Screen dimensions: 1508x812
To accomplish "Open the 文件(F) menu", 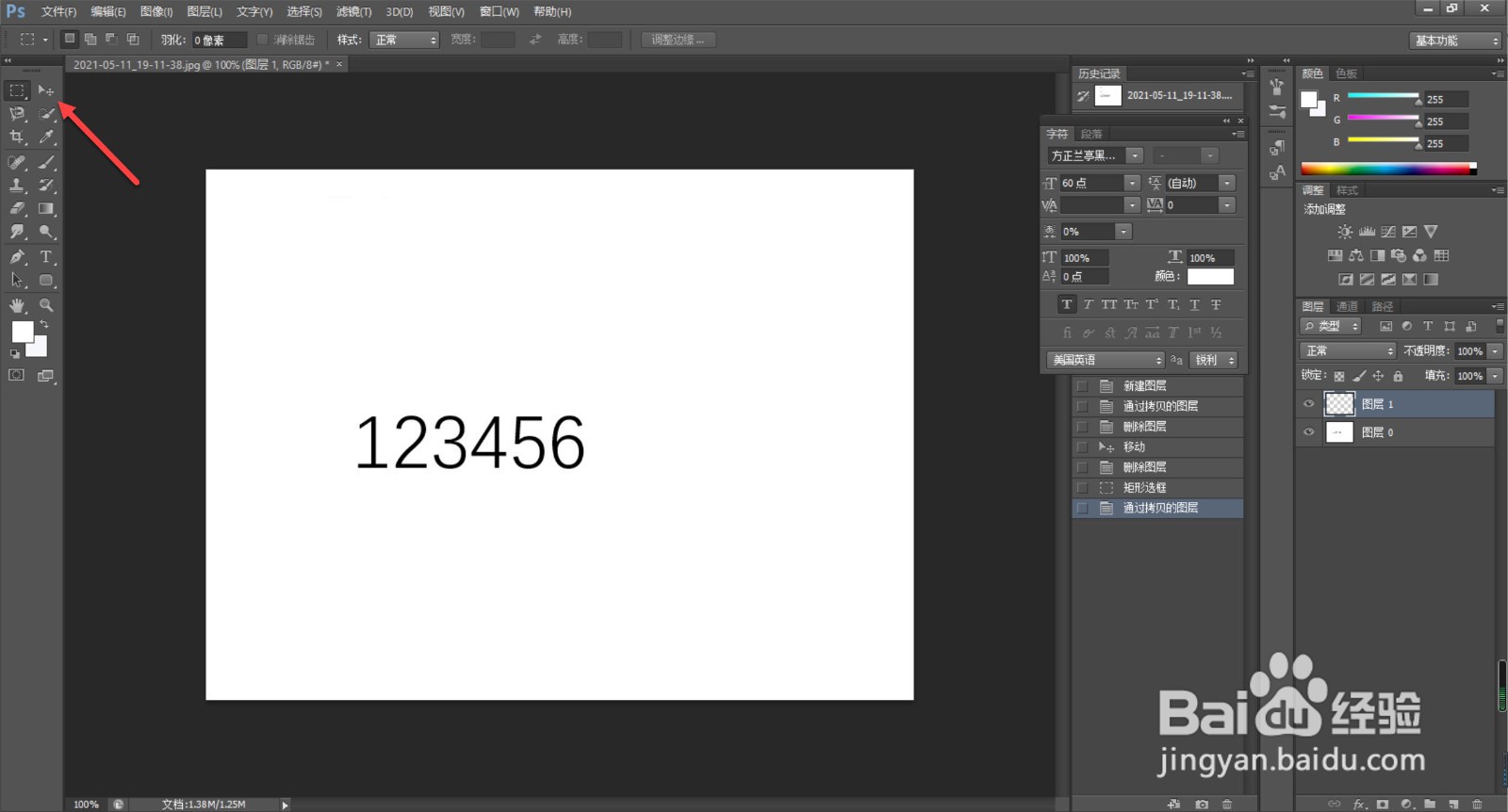I will coord(58,11).
